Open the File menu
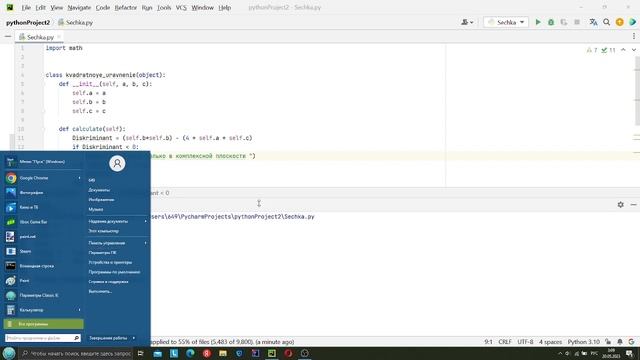Image resolution: width=640 pixels, height=360 pixels. (26, 7)
